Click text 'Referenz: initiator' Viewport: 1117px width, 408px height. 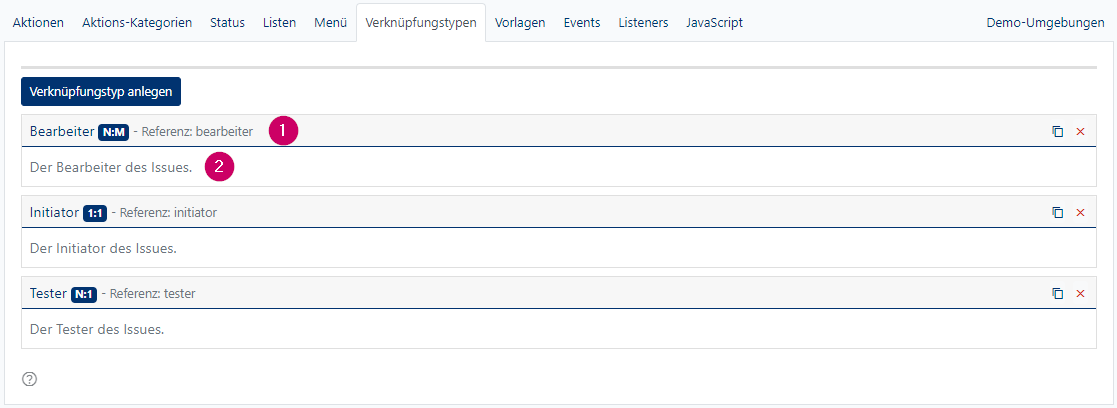[x=168, y=212]
